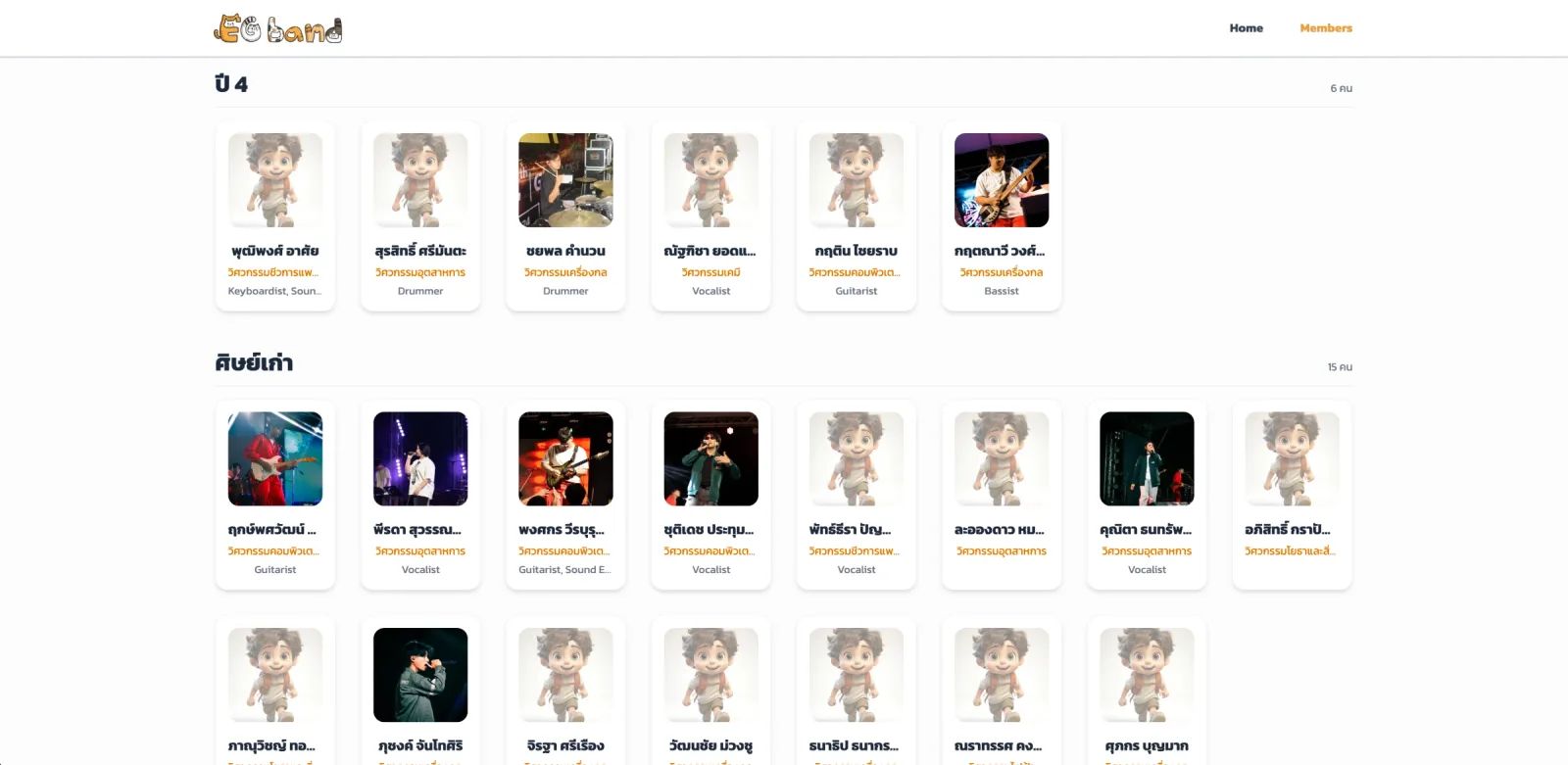Go to the Home page link

pos(1246,28)
